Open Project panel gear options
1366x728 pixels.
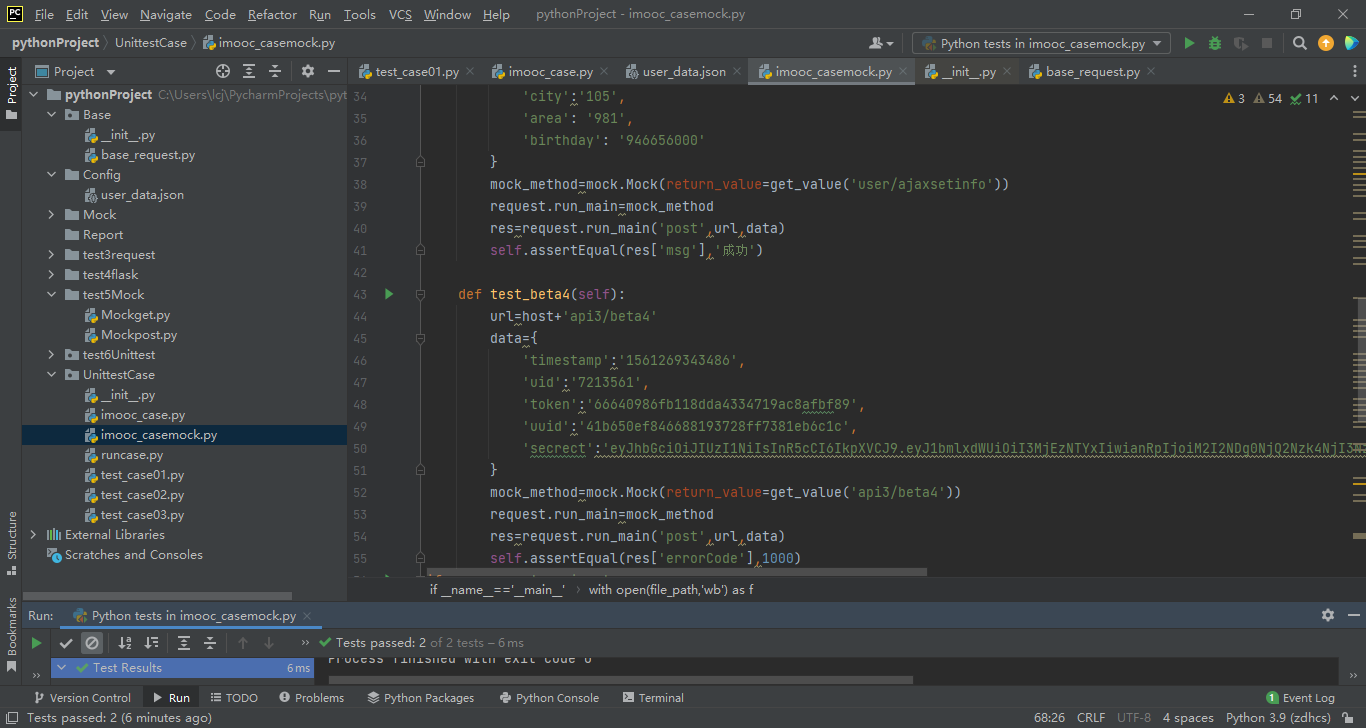pyautogui.click(x=308, y=71)
